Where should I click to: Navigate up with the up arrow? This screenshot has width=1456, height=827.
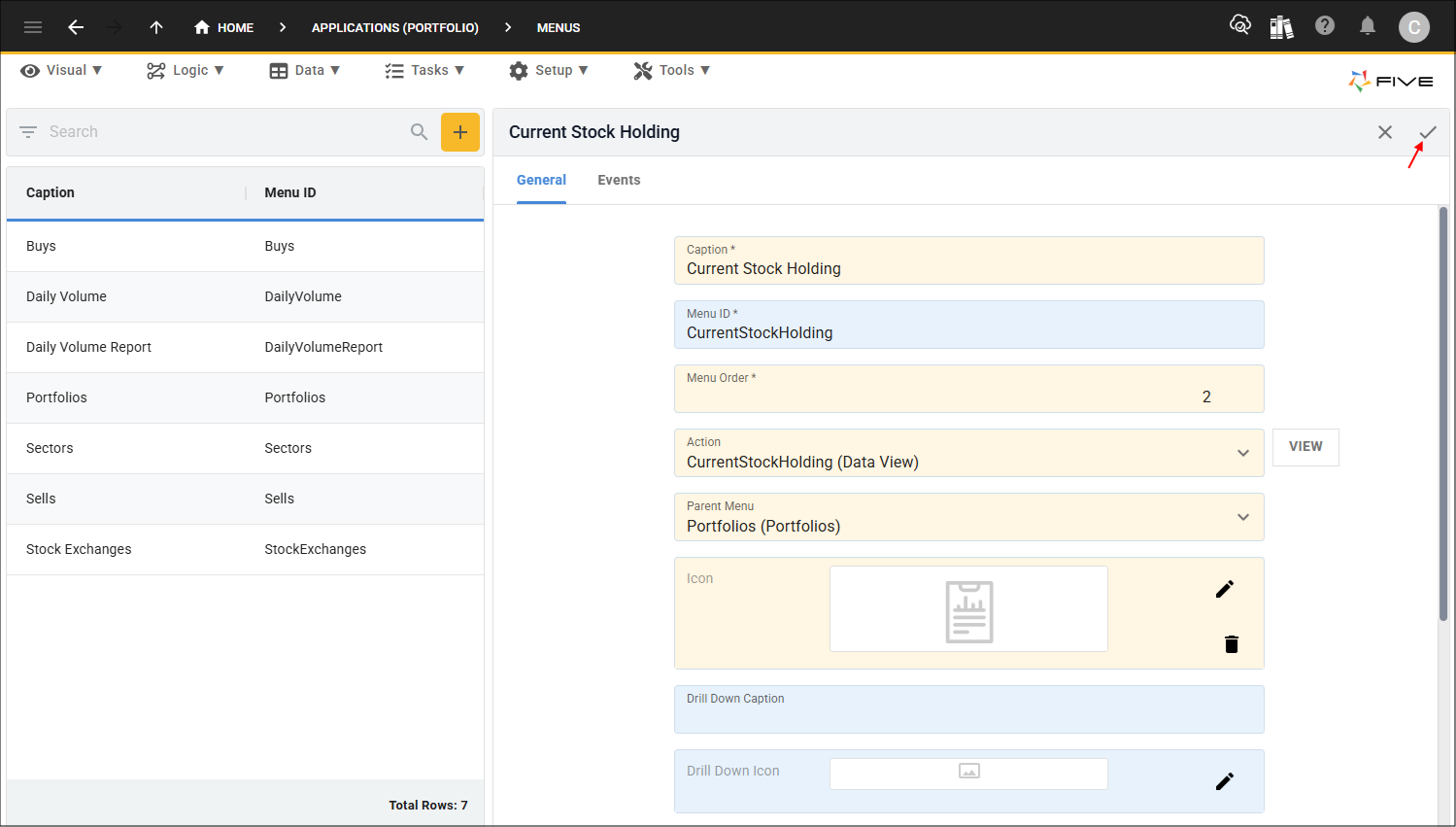156,27
